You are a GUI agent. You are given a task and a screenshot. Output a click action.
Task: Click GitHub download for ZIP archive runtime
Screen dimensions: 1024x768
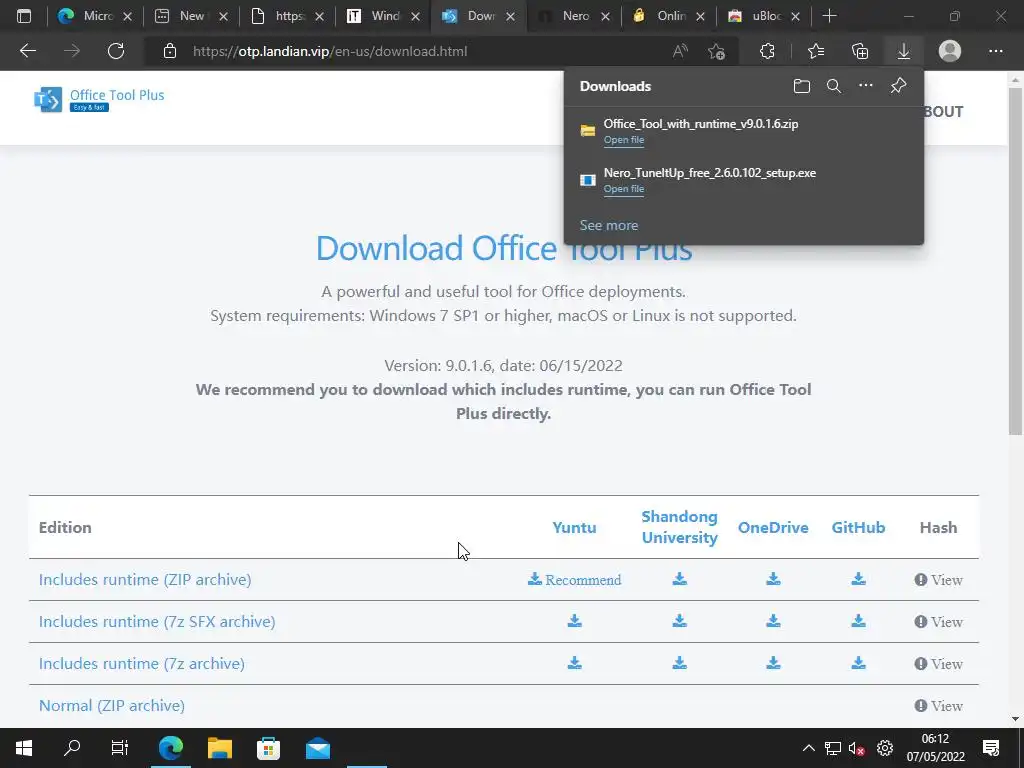858,579
